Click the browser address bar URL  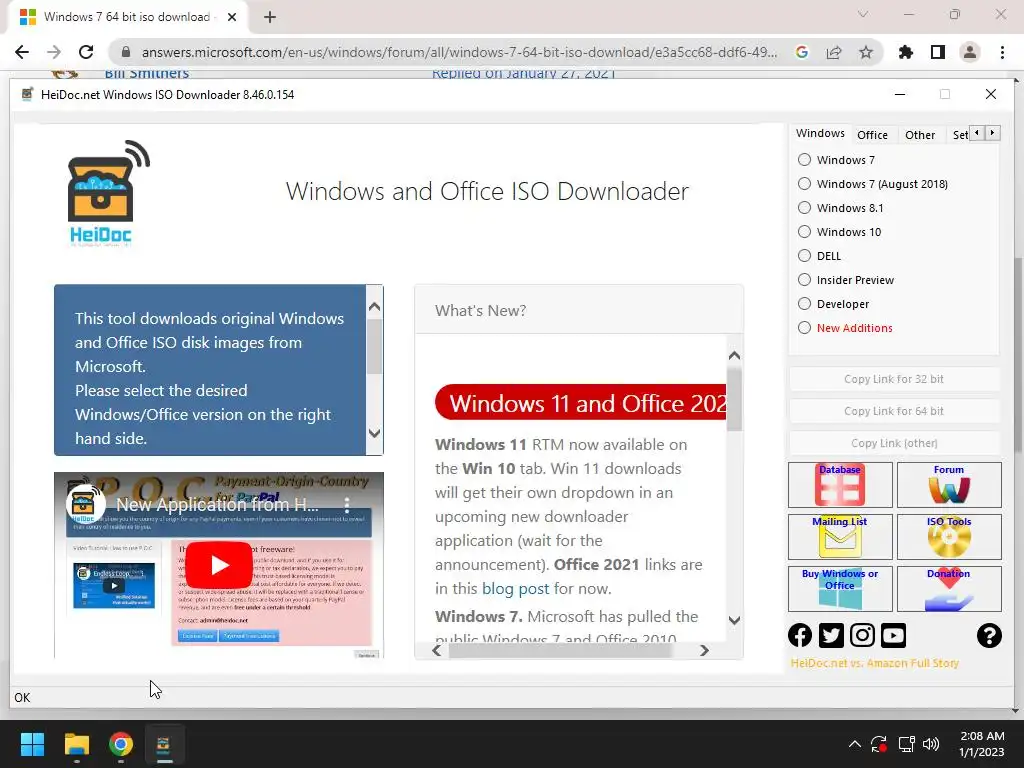click(x=459, y=52)
